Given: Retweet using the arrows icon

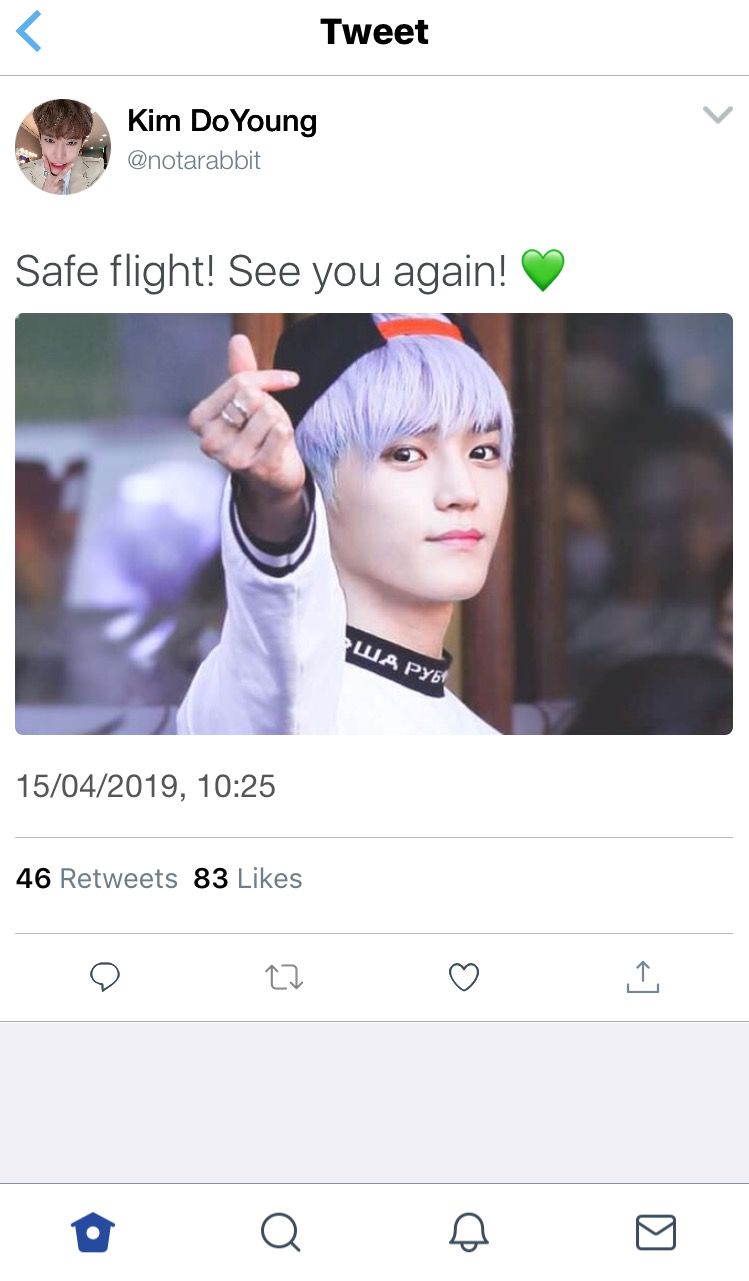Looking at the screenshot, I should pyautogui.click(x=284, y=977).
